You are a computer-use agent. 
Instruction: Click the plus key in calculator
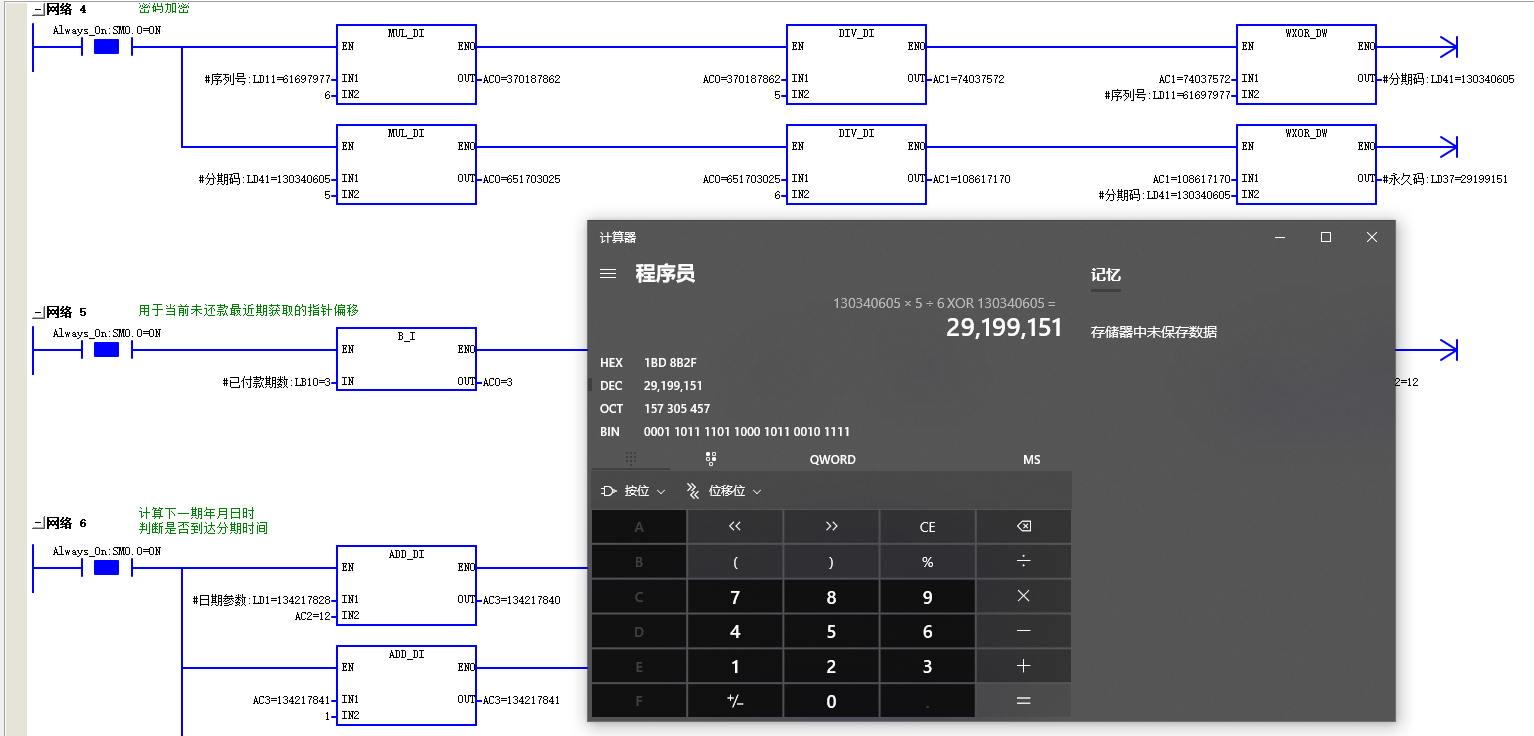1023,666
